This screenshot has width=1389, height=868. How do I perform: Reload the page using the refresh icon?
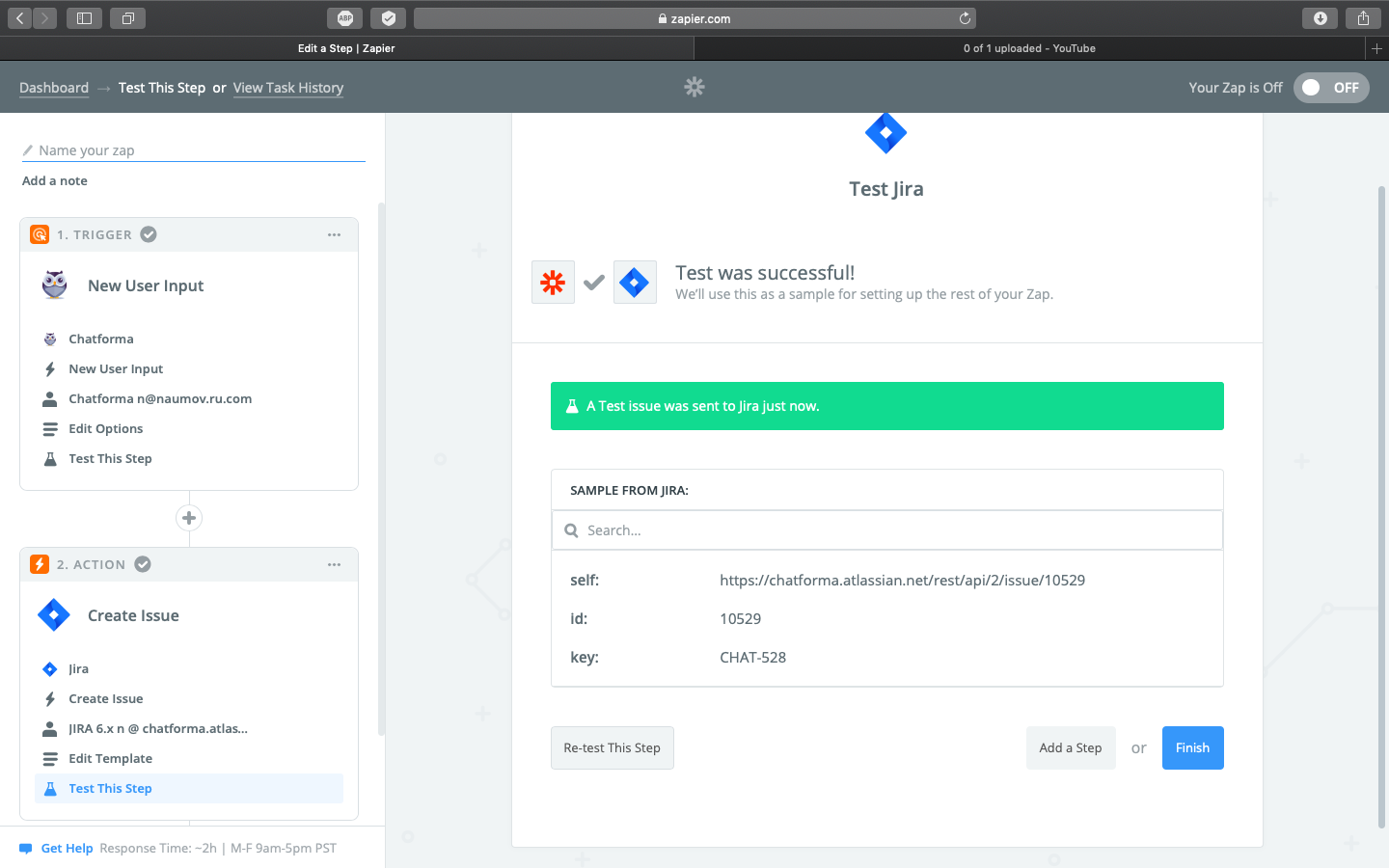[x=965, y=18]
